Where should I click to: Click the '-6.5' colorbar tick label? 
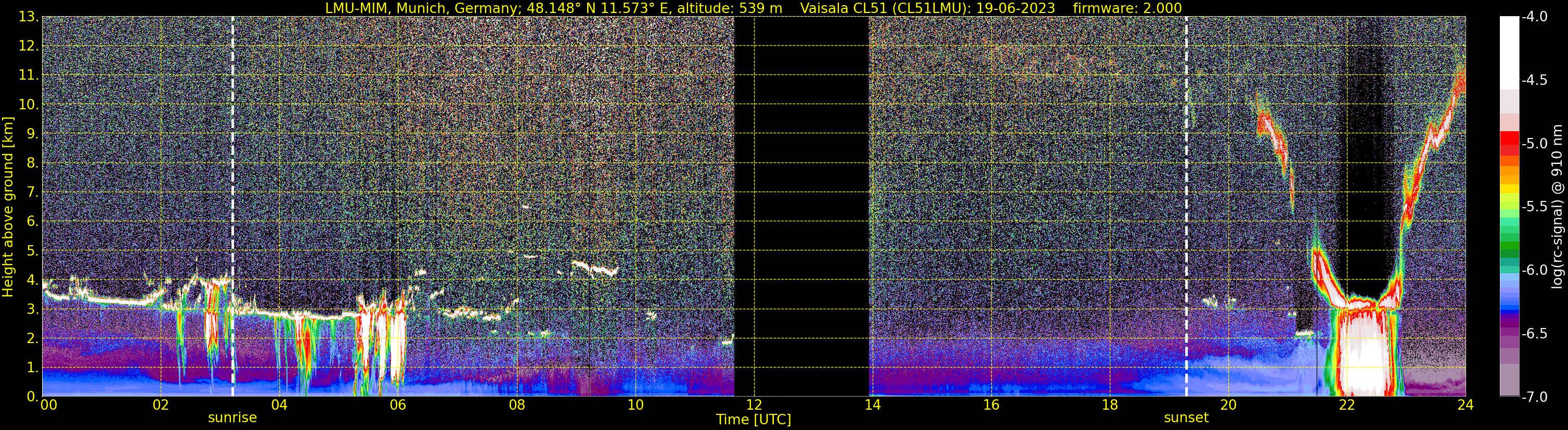point(1534,333)
